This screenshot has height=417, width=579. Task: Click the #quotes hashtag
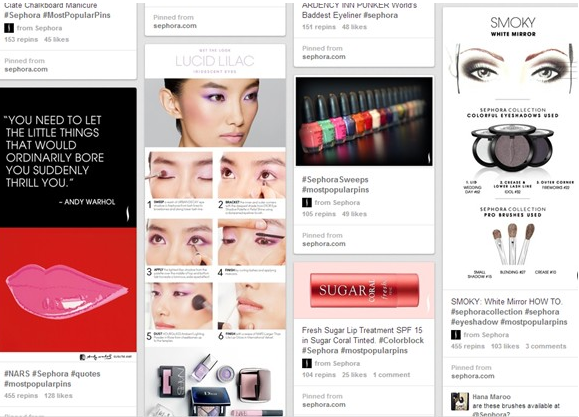(x=85, y=374)
